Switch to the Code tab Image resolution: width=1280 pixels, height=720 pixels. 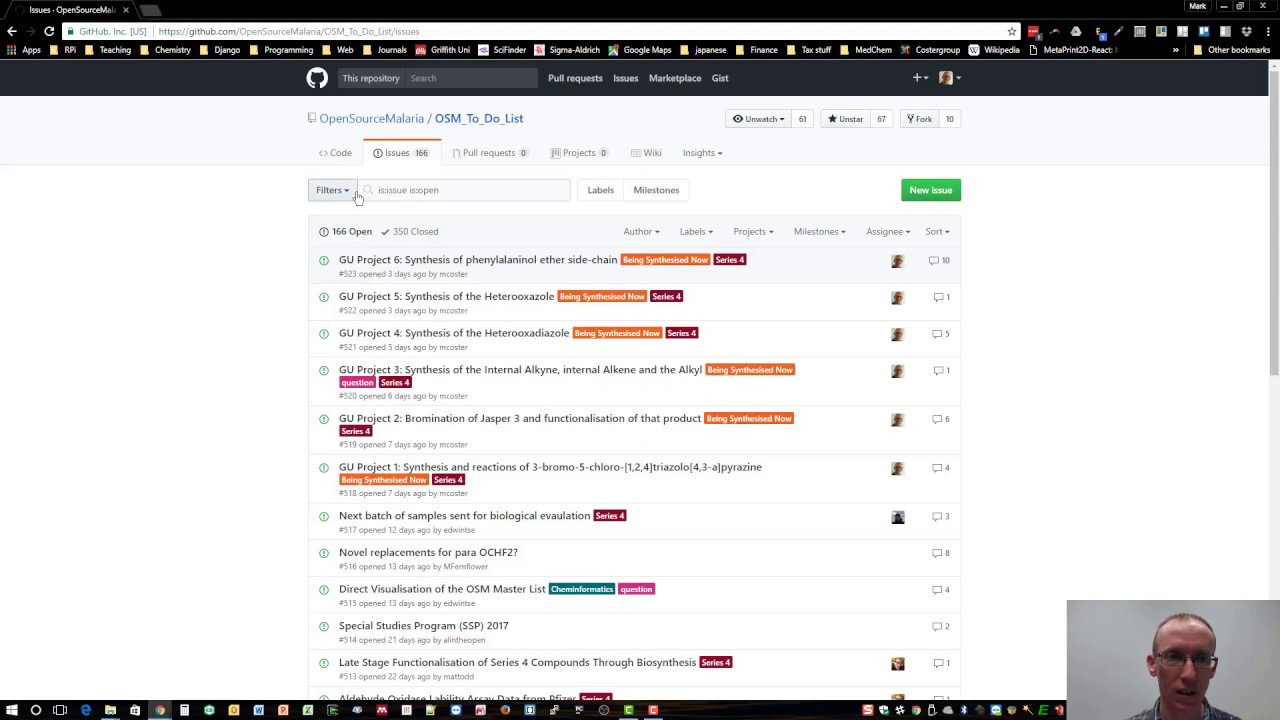(335, 153)
